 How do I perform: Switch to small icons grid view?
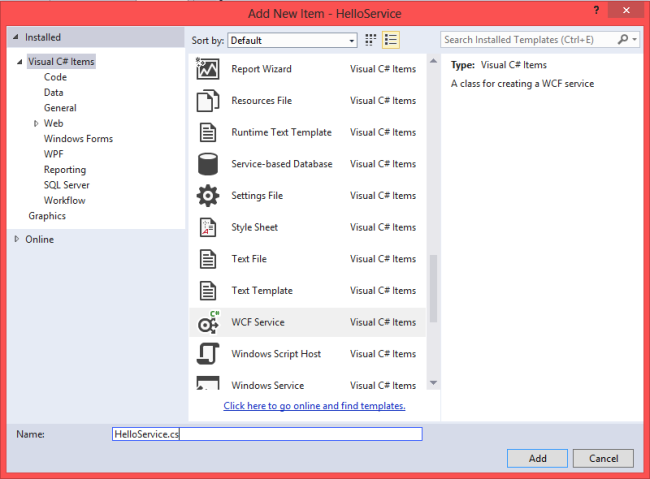[370, 40]
